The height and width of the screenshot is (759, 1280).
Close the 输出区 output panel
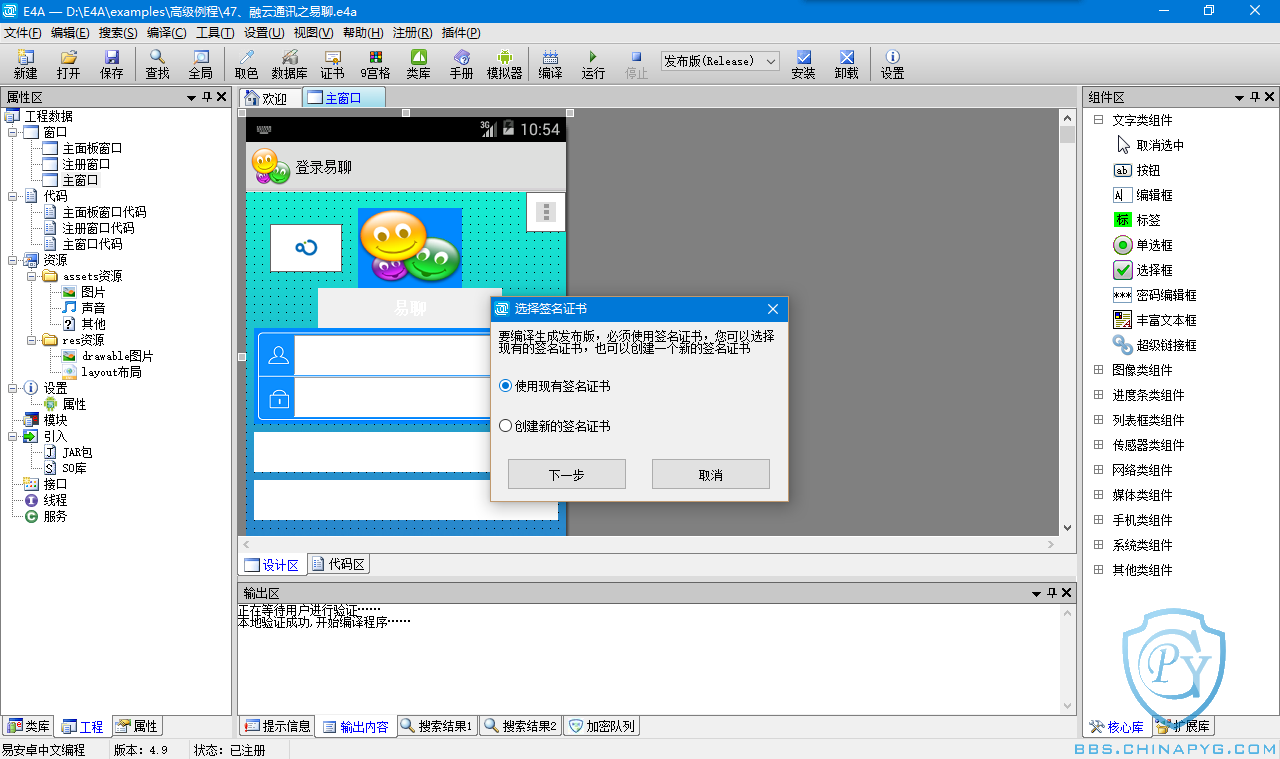[1067, 594]
